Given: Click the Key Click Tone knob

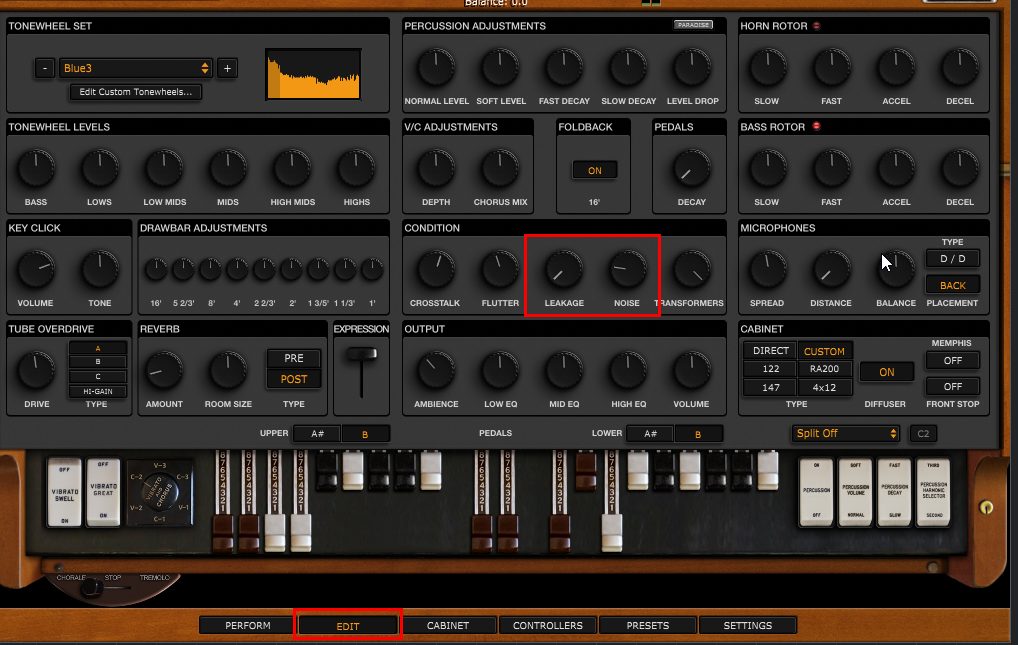Looking at the screenshot, I should pos(100,270).
